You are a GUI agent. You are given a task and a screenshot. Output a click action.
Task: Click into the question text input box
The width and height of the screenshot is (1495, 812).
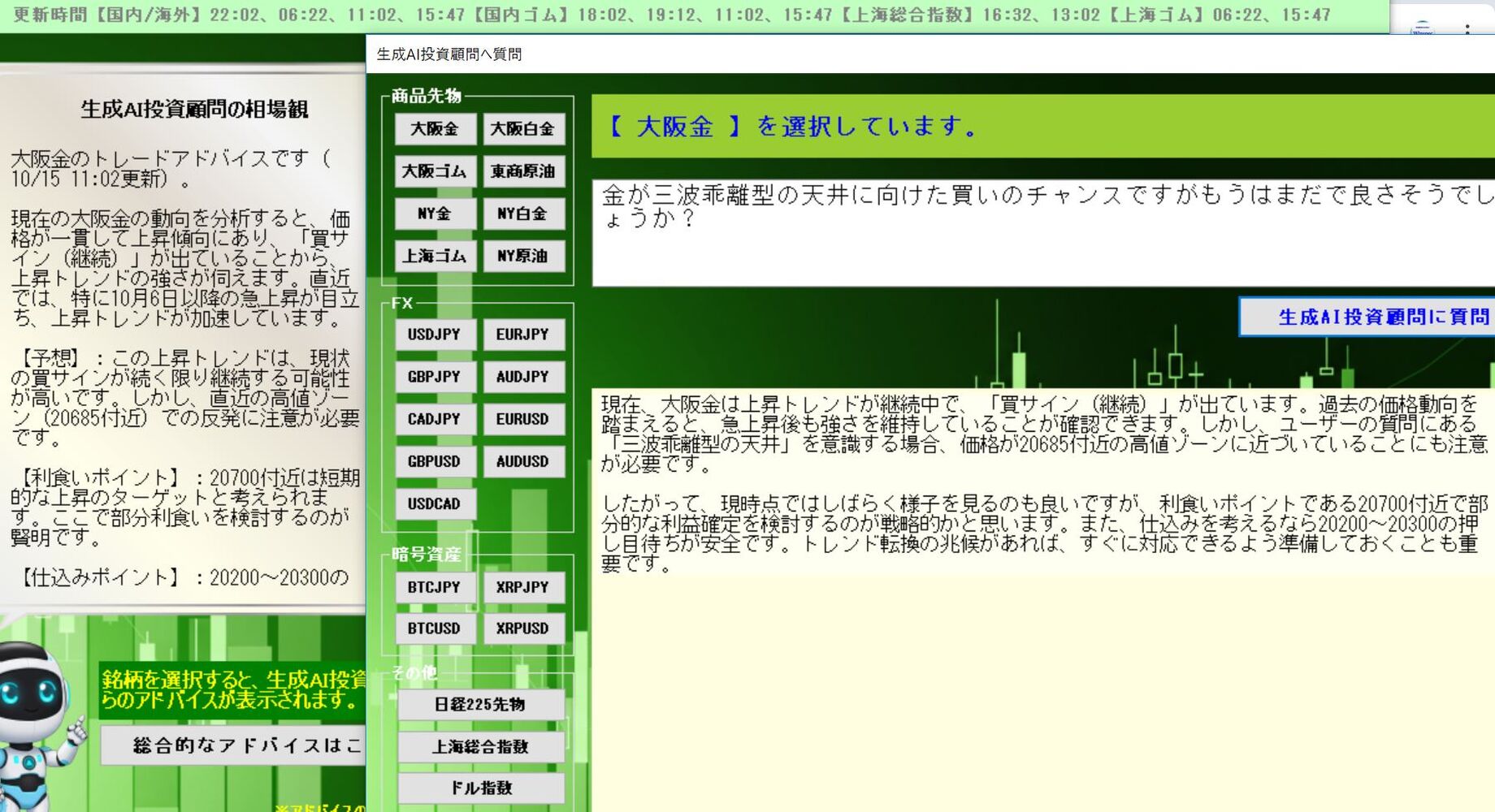[x=1043, y=233]
